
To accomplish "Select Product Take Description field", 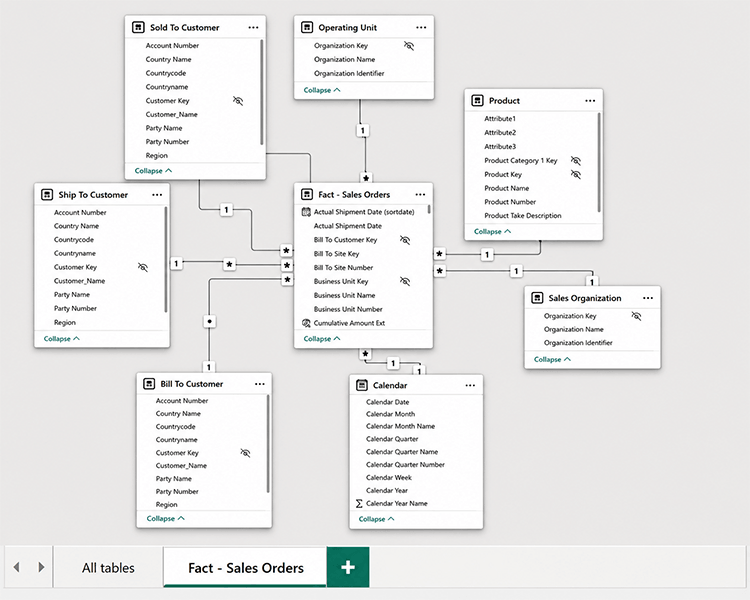I will (x=523, y=216).
